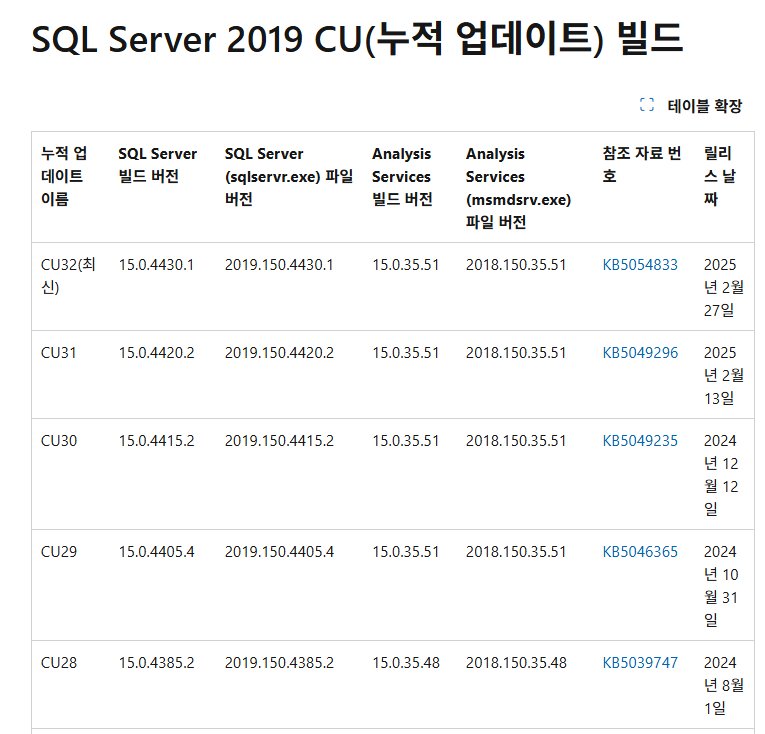Click the 테이블 확장 button label

coord(705,106)
